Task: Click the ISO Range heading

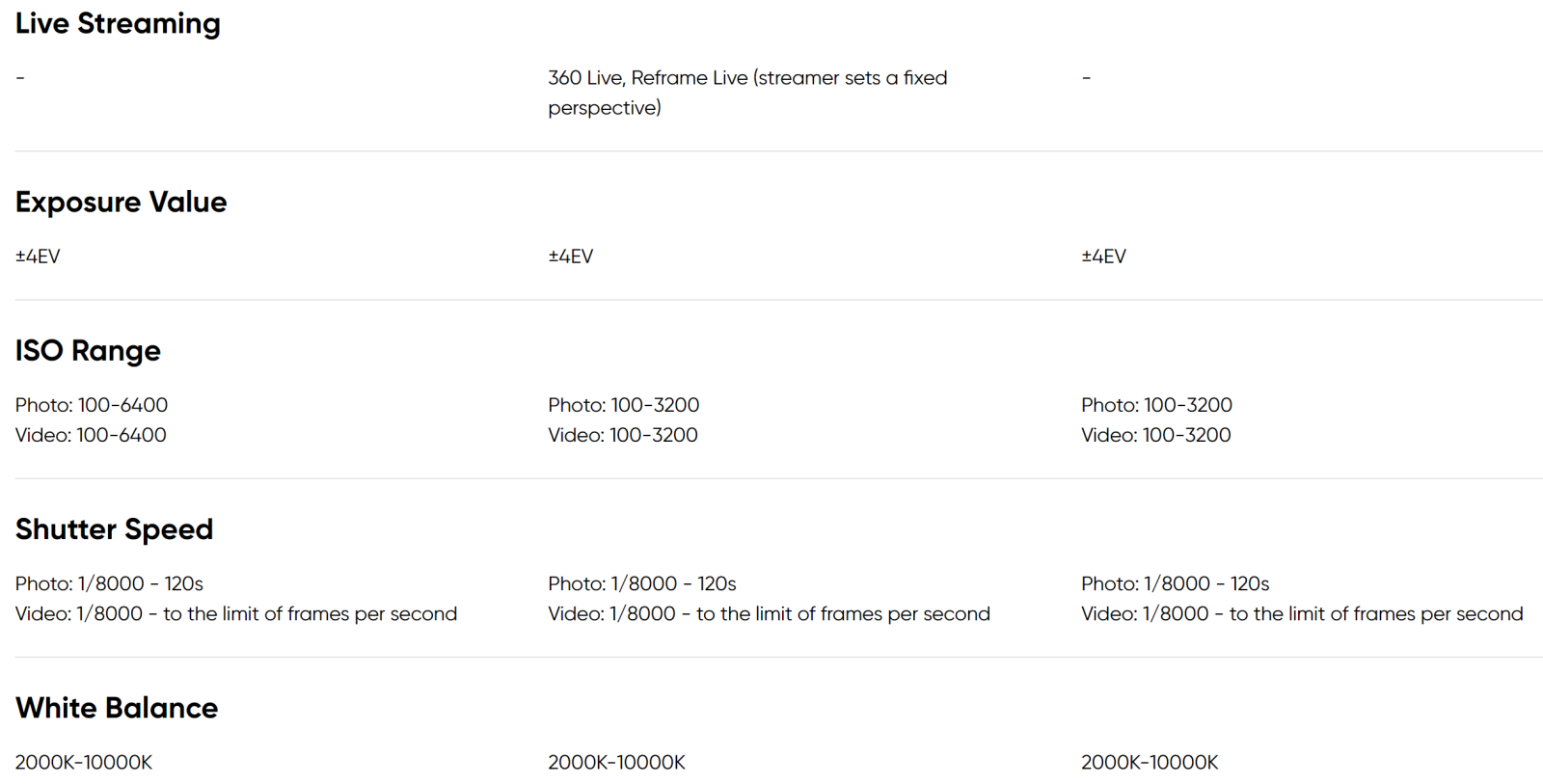Action: pyautogui.click(x=88, y=350)
